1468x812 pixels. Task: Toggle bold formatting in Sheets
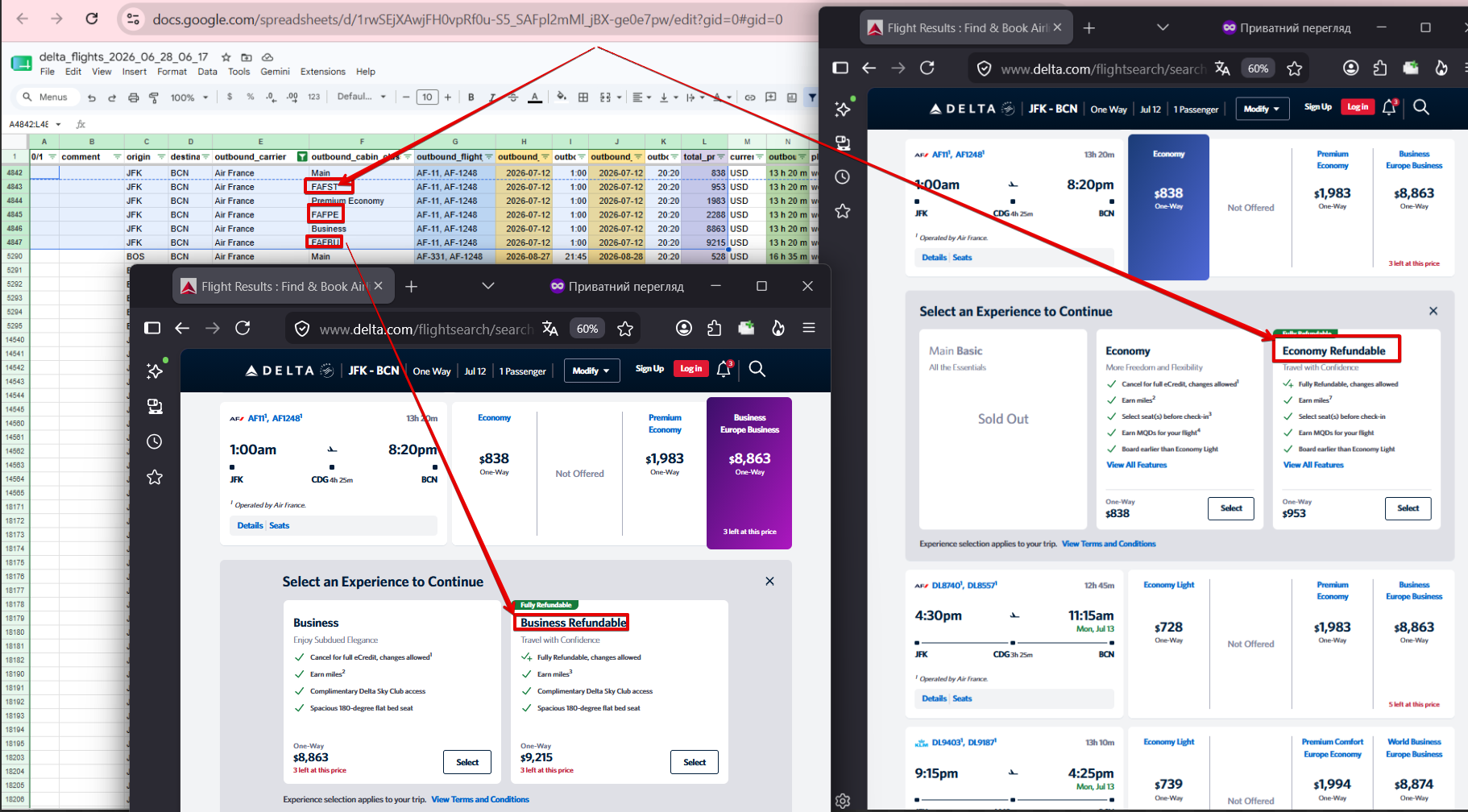click(471, 97)
